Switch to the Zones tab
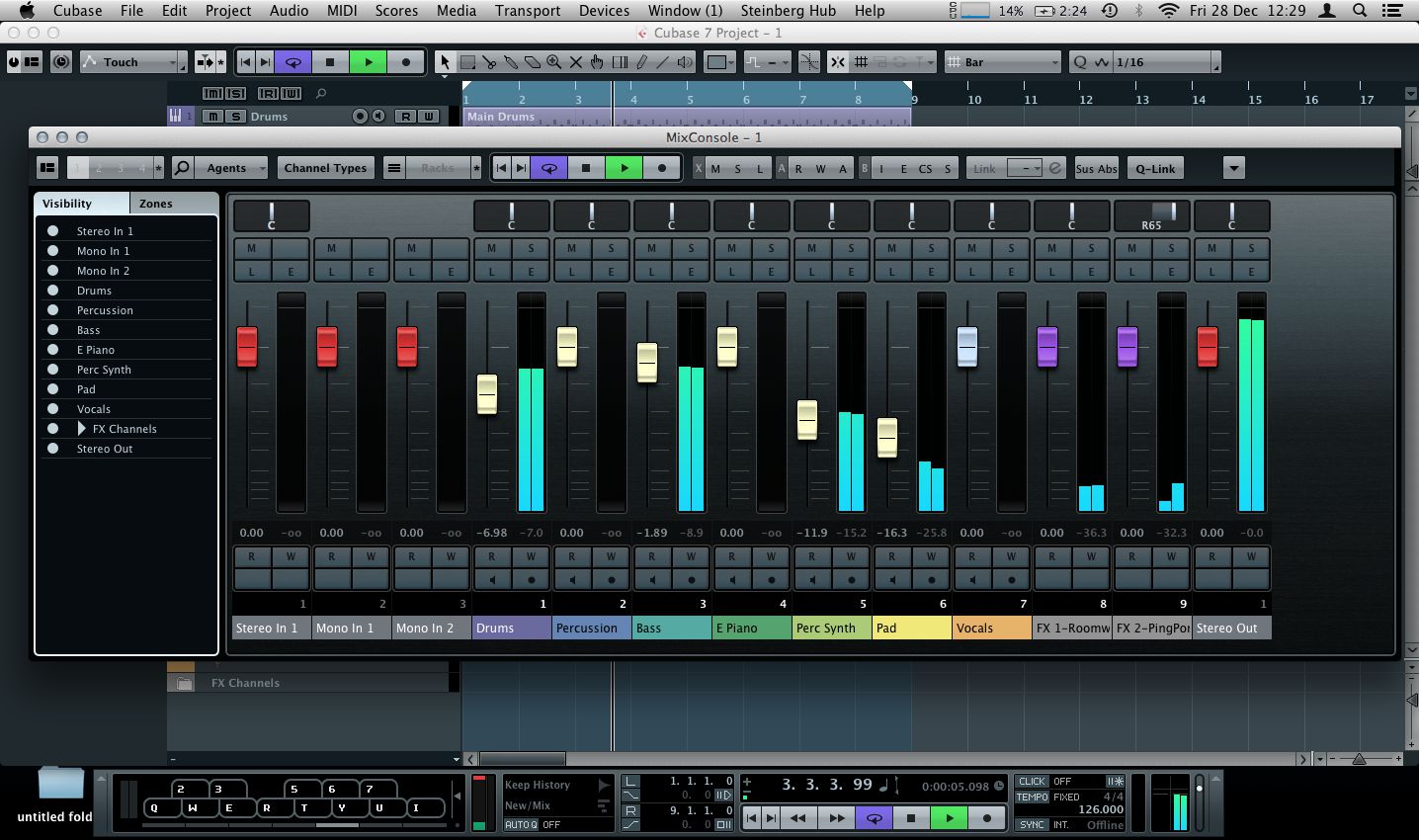Image resolution: width=1419 pixels, height=840 pixels. [173, 204]
